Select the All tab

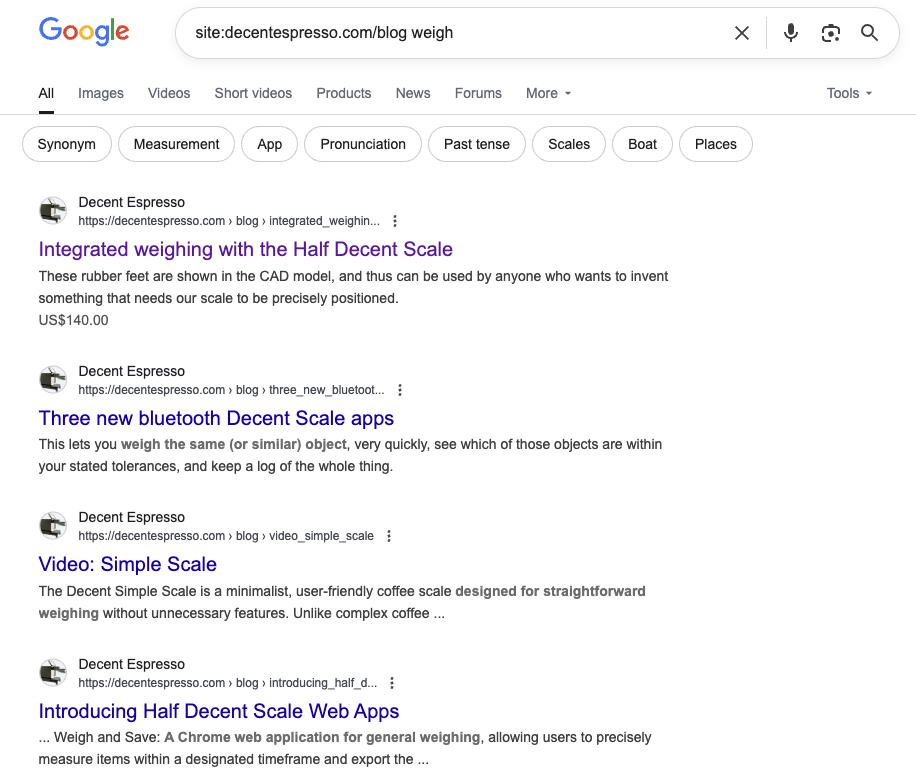pos(46,93)
